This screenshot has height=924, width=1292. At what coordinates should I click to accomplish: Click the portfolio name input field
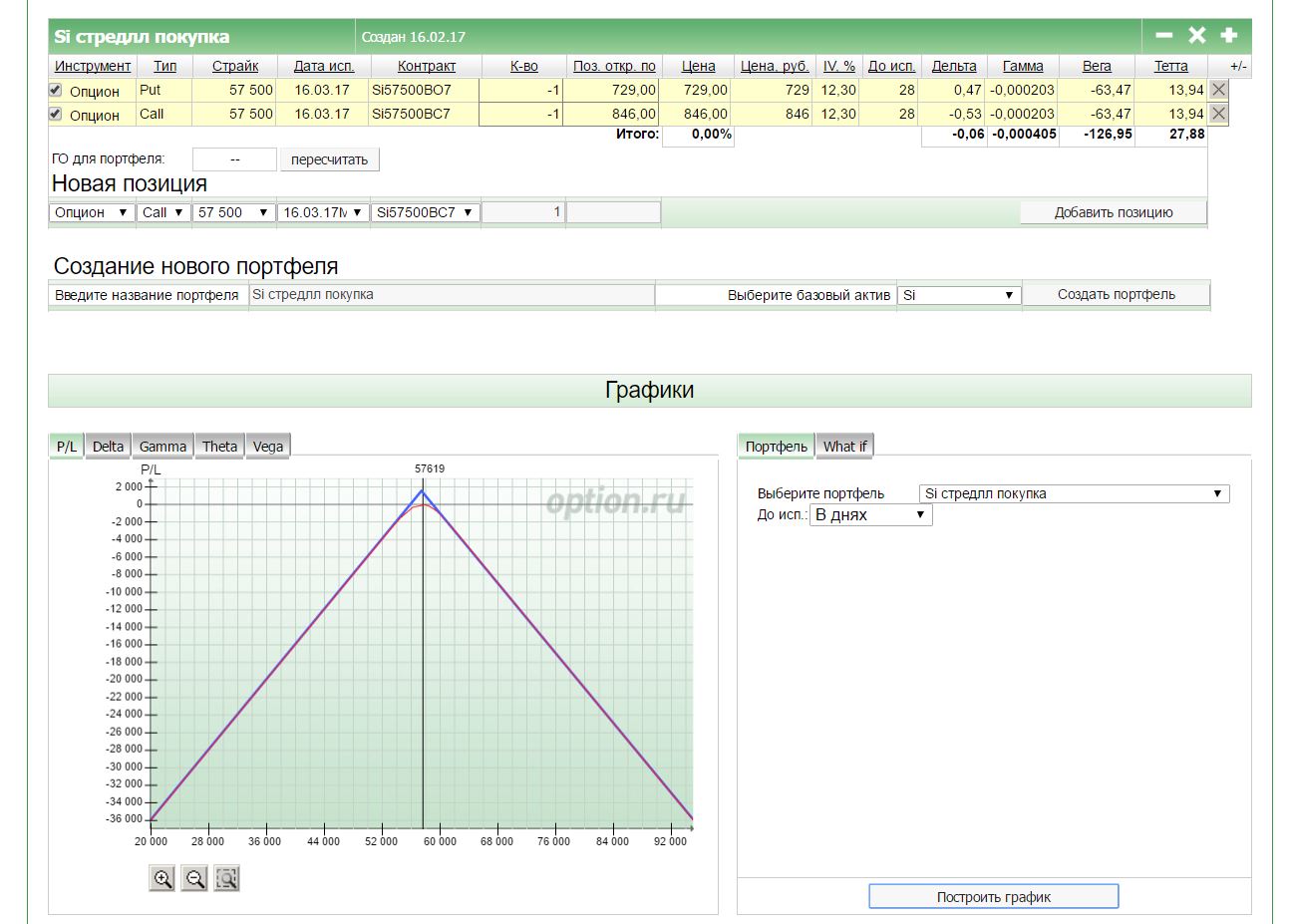pyautogui.click(x=451, y=295)
